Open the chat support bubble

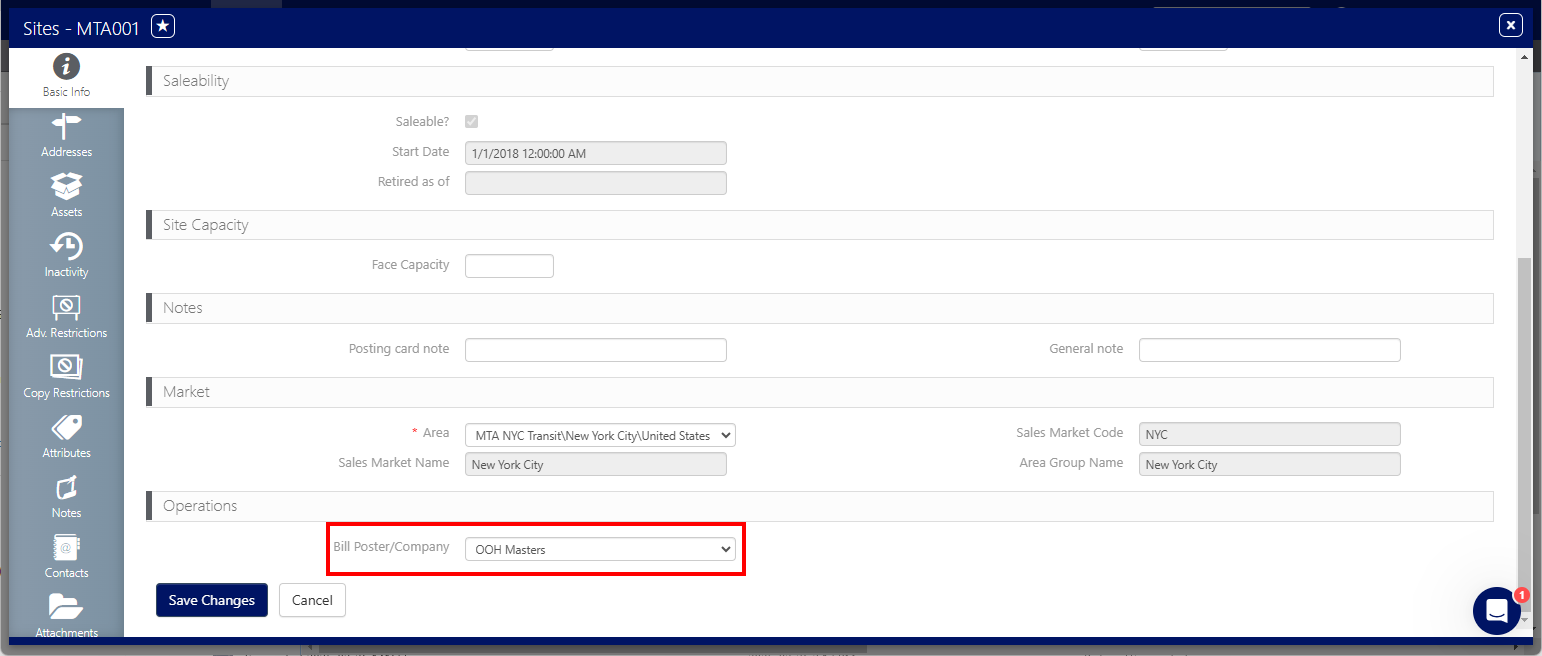pos(1497,610)
